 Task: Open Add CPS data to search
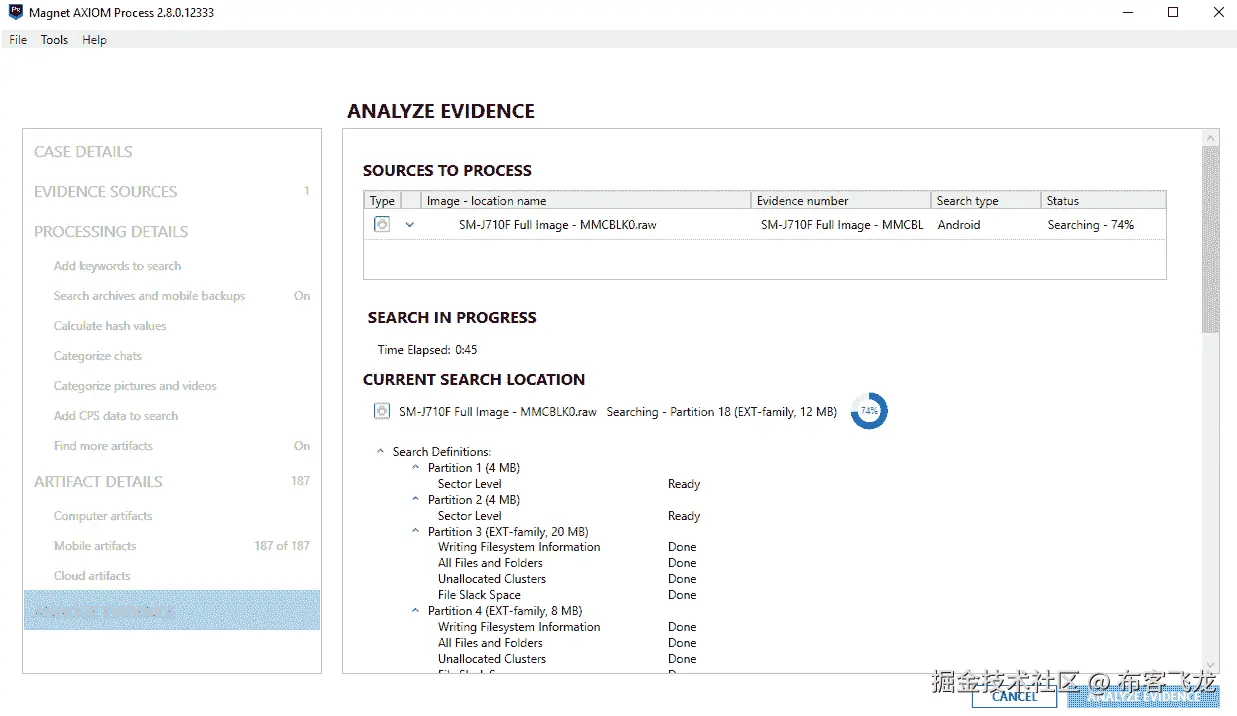coord(116,416)
